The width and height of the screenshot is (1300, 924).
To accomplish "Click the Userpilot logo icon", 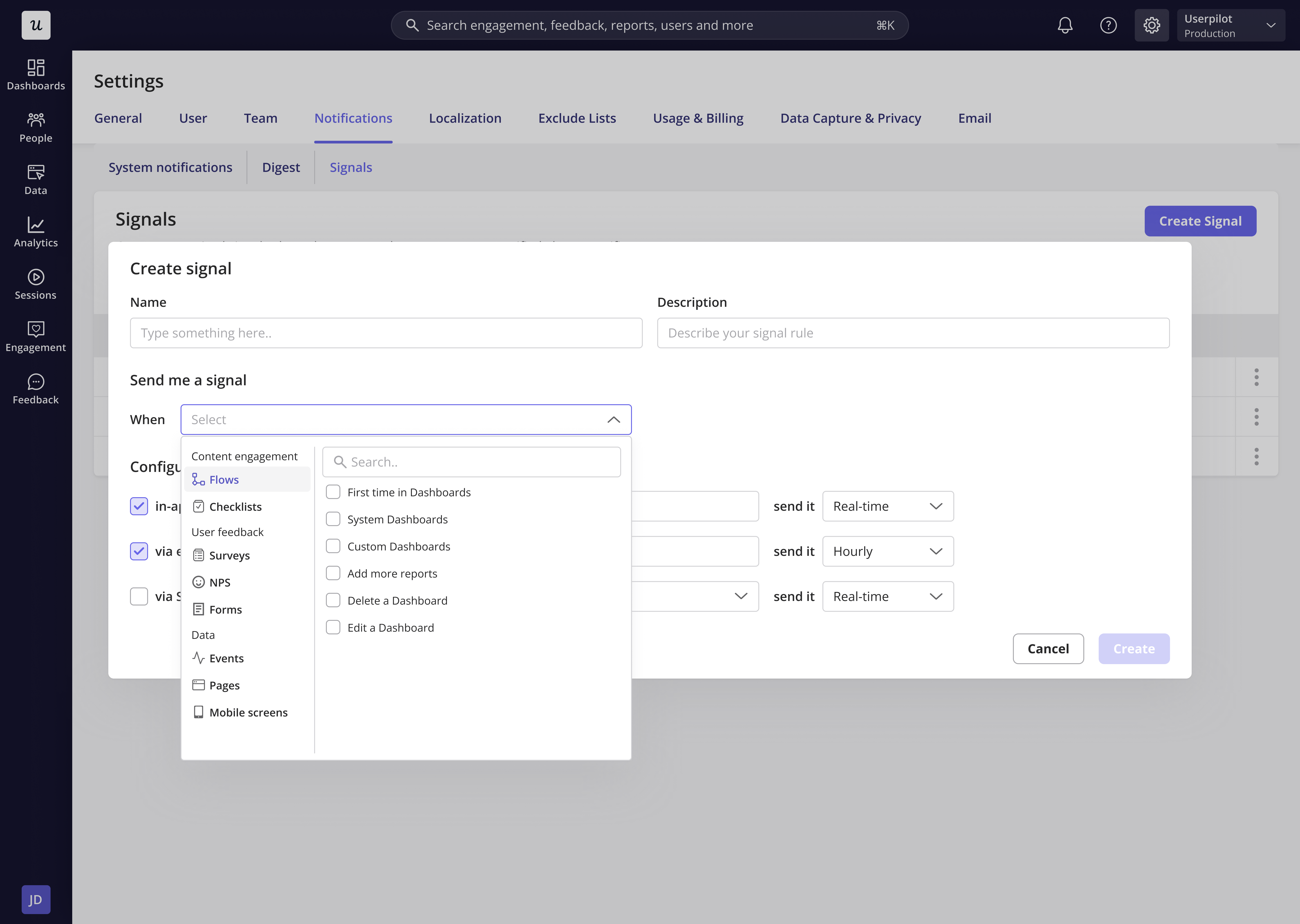I will click(36, 25).
